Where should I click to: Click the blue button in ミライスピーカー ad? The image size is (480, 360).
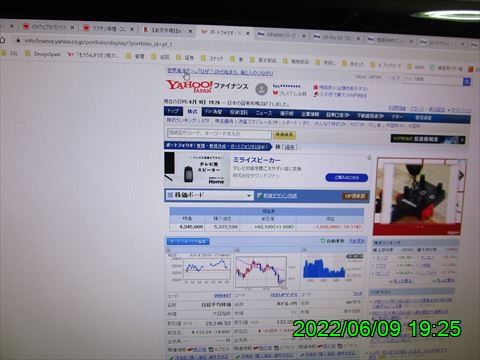347,177
